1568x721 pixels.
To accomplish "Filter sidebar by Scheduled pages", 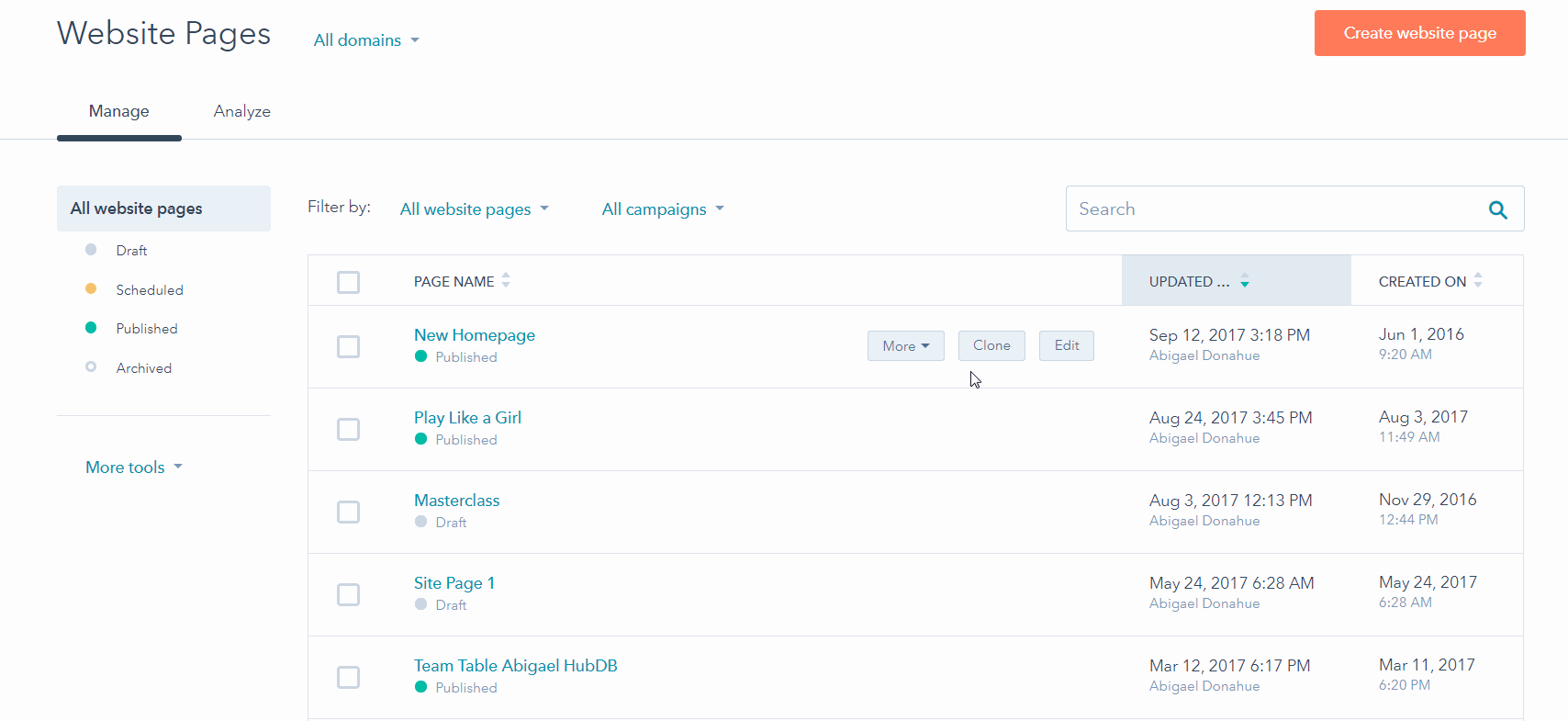I will pyautogui.click(x=150, y=290).
